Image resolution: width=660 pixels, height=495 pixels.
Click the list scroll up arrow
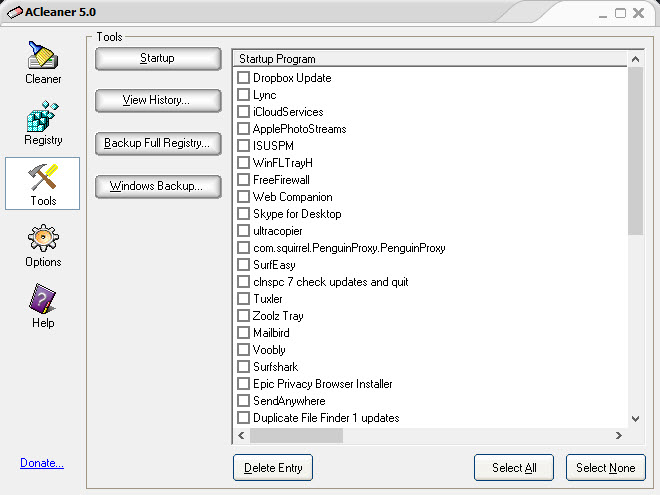point(636,59)
